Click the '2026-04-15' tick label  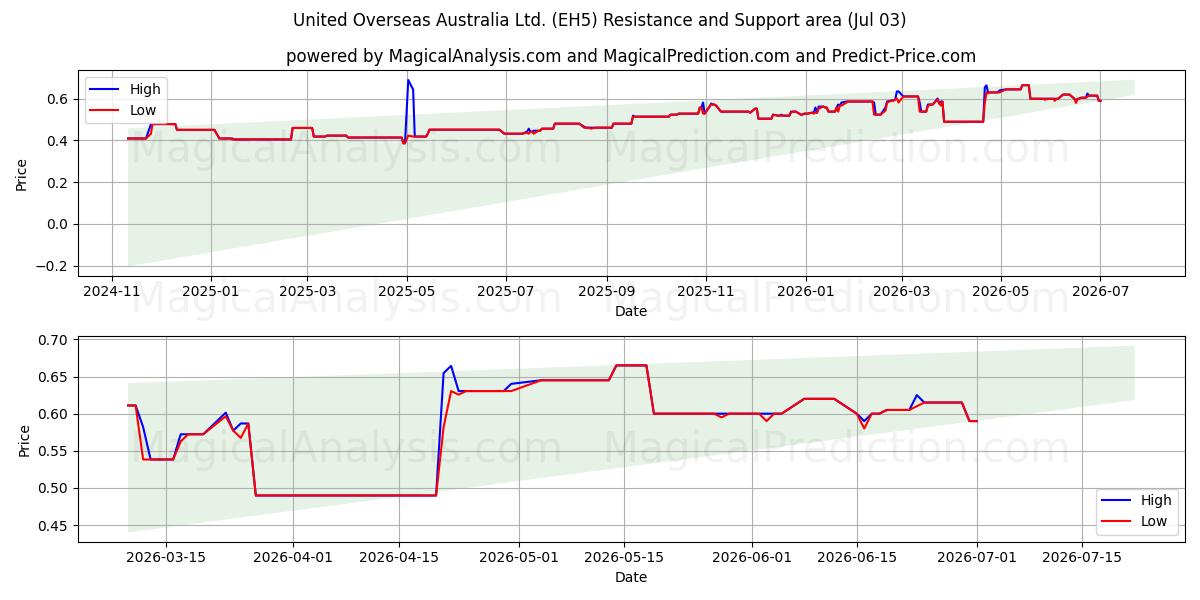click(x=399, y=559)
